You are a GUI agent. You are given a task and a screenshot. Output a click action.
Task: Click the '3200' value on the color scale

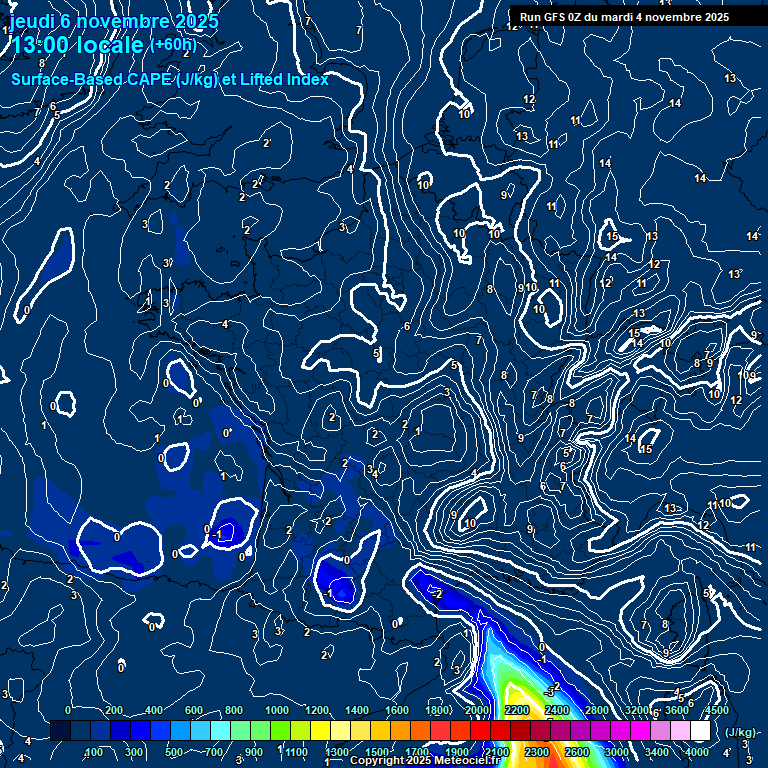coord(637,710)
